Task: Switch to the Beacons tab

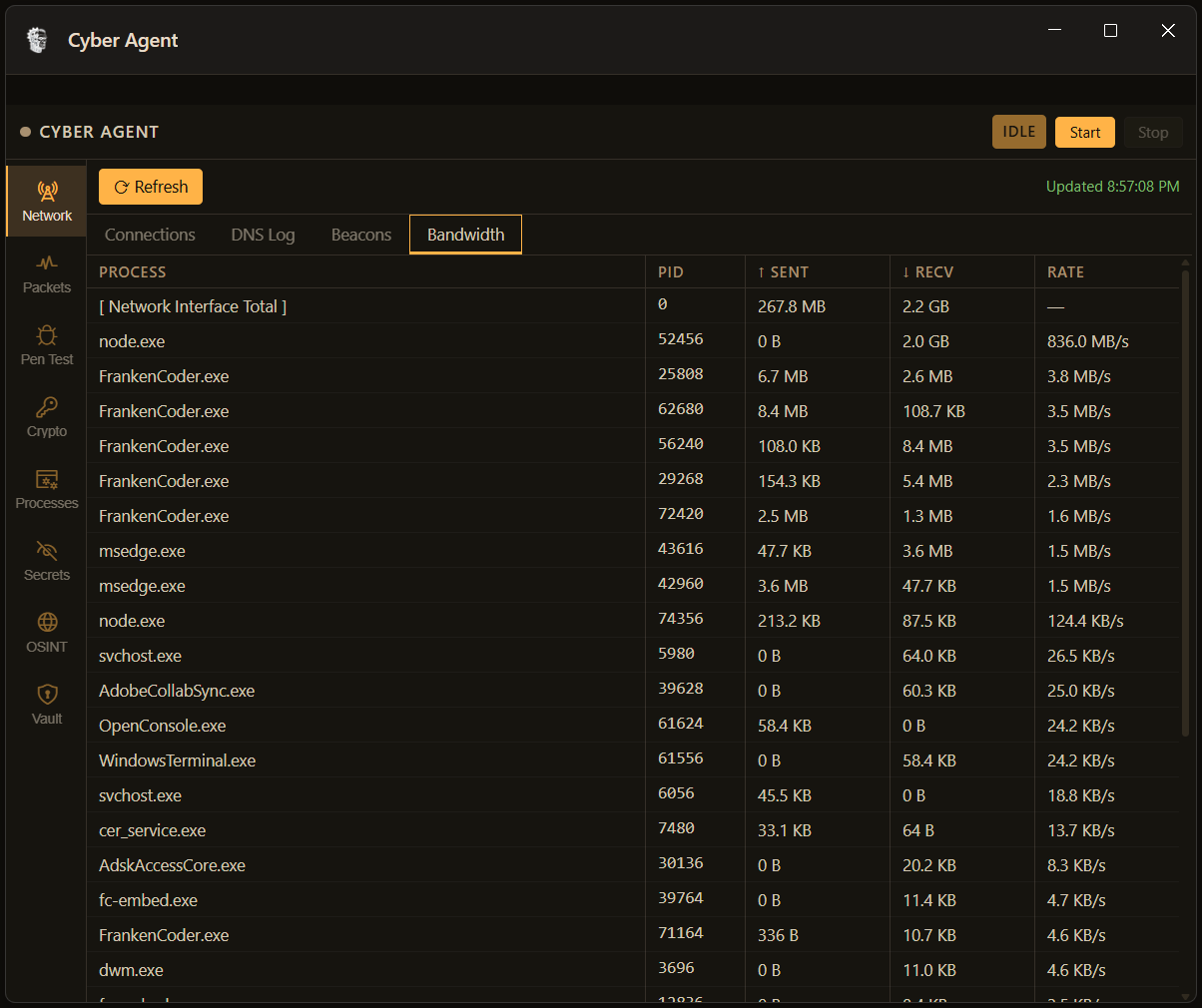Action: coord(361,235)
